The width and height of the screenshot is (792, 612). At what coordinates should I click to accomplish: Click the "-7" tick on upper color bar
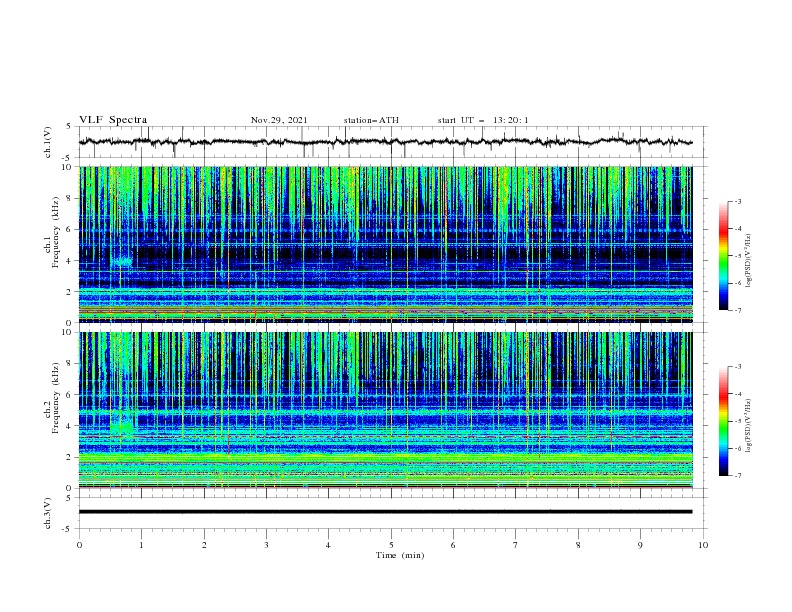[x=737, y=310]
